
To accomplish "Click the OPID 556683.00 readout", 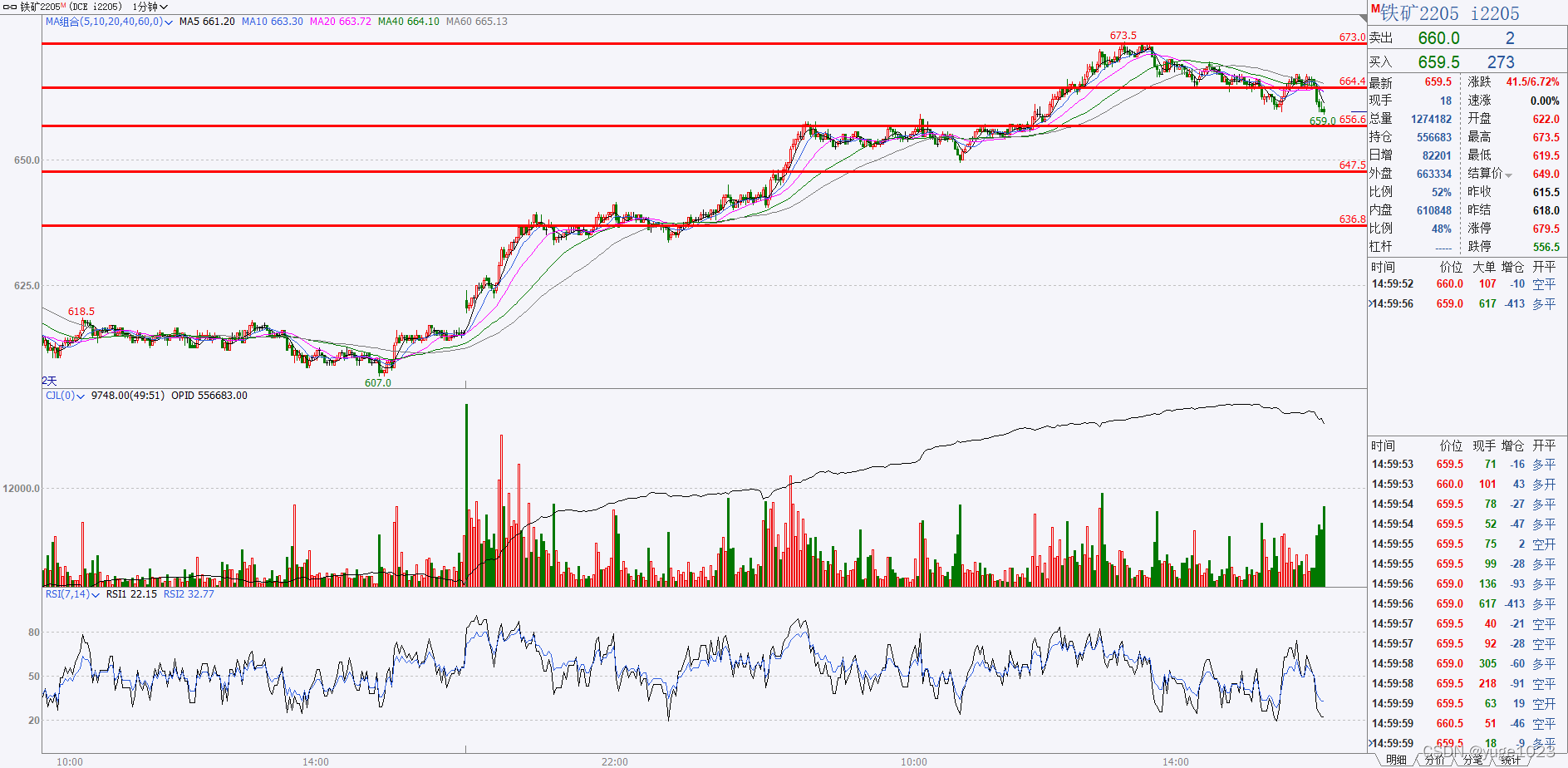I will [x=209, y=396].
